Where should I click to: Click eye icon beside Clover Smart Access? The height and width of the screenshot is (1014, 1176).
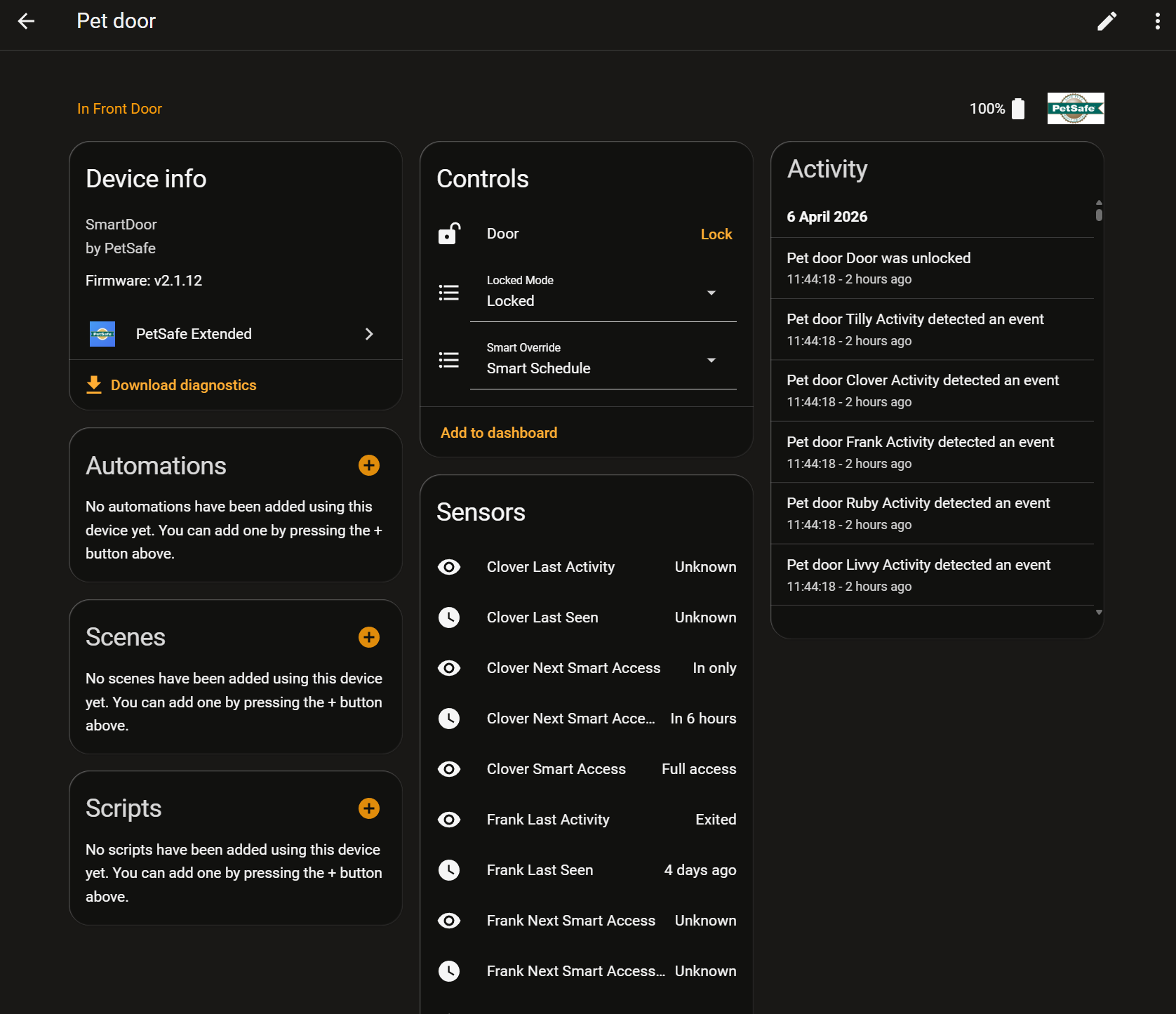click(x=449, y=769)
